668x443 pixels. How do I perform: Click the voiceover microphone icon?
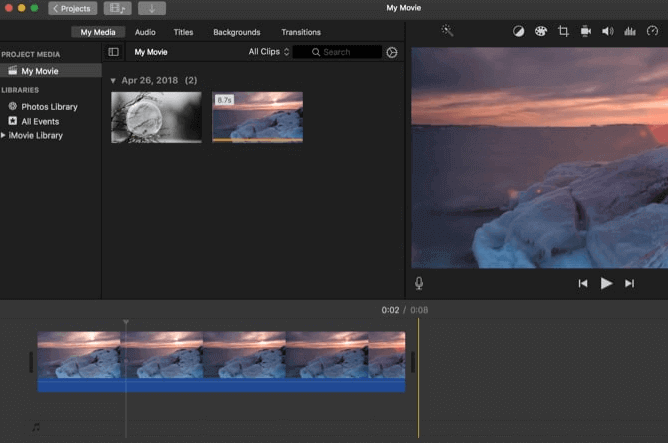tap(419, 284)
